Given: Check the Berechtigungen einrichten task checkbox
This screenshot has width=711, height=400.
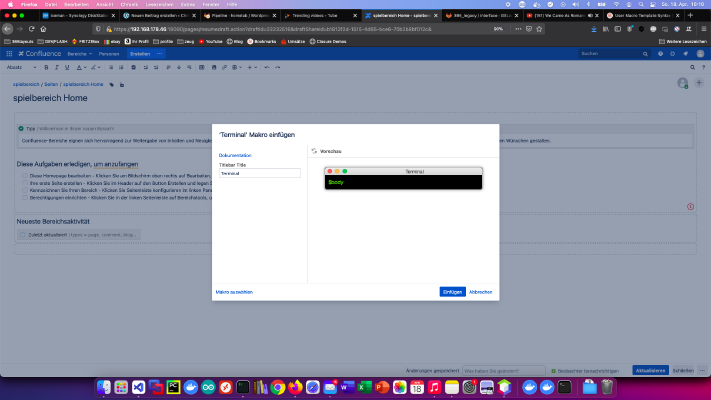Looking at the screenshot, I should (x=25, y=198).
